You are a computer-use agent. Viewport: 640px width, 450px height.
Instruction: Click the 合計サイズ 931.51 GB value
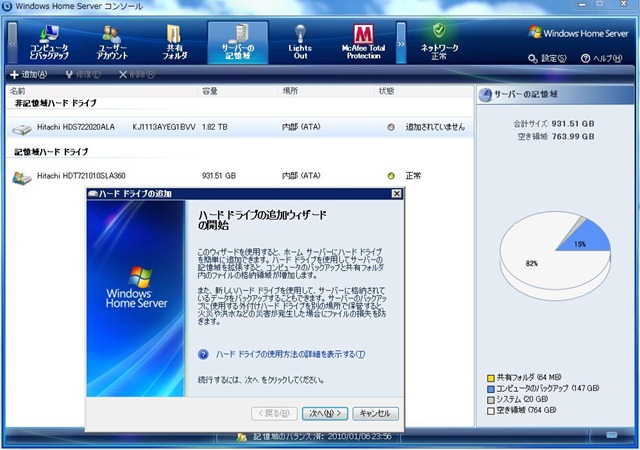click(x=573, y=124)
